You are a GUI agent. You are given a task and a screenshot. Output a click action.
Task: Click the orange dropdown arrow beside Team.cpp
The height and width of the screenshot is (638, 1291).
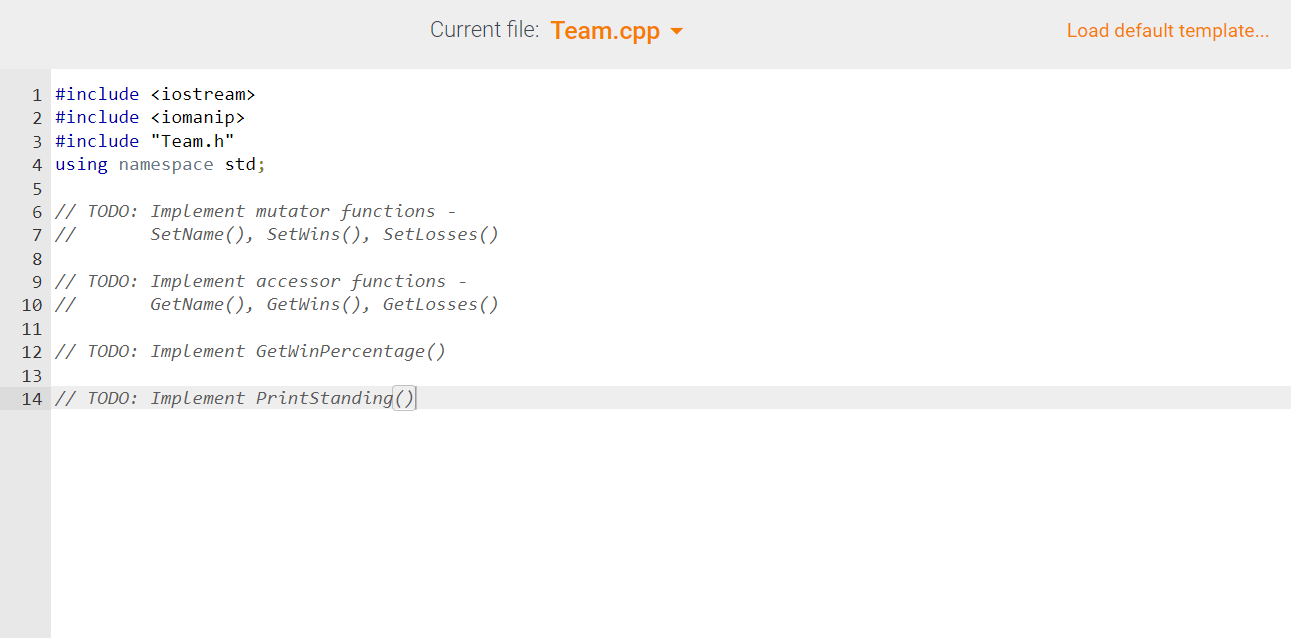click(677, 31)
